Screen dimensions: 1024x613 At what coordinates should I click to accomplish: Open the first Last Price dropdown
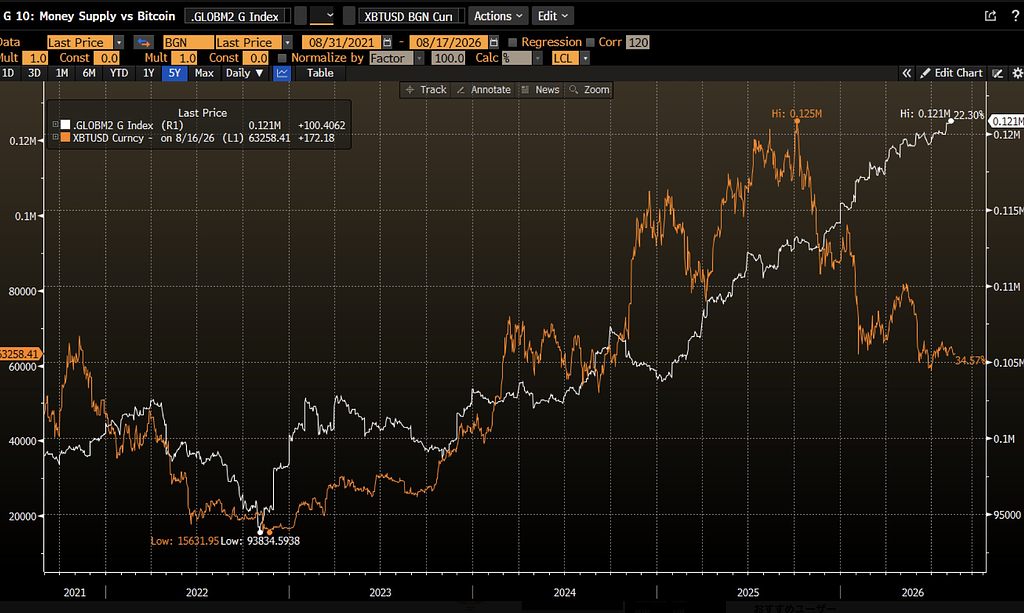[119, 42]
